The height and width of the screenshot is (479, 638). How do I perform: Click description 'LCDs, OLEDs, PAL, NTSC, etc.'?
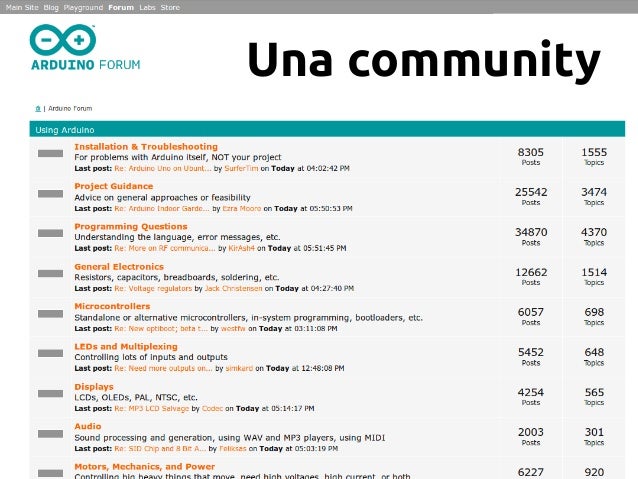point(136,398)
